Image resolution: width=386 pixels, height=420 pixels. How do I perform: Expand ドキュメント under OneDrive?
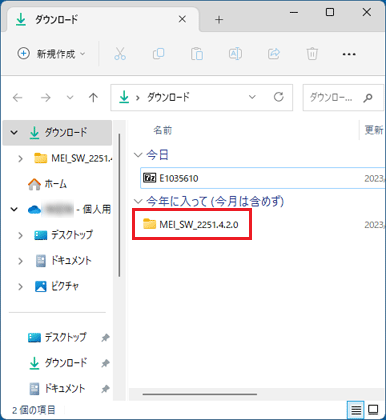pyautogui.click(x=20, y=261)
